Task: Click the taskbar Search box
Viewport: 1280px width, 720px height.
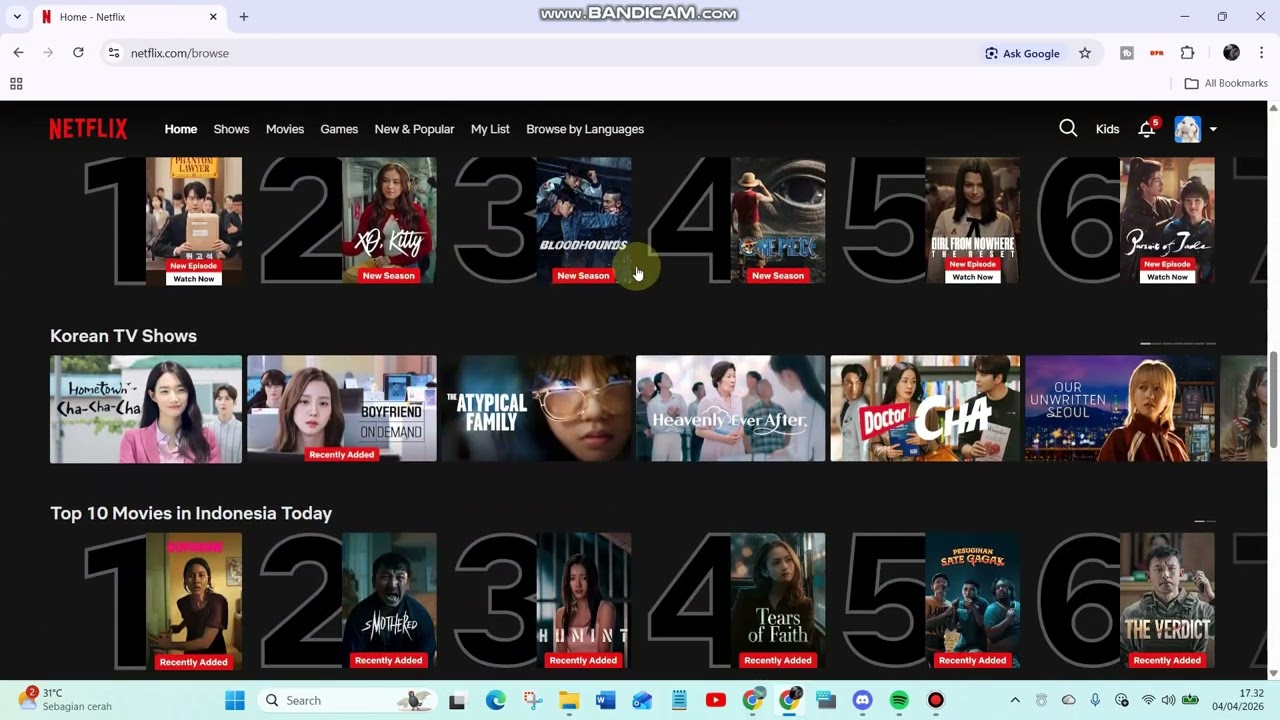Action: click(x=348, y=700)
